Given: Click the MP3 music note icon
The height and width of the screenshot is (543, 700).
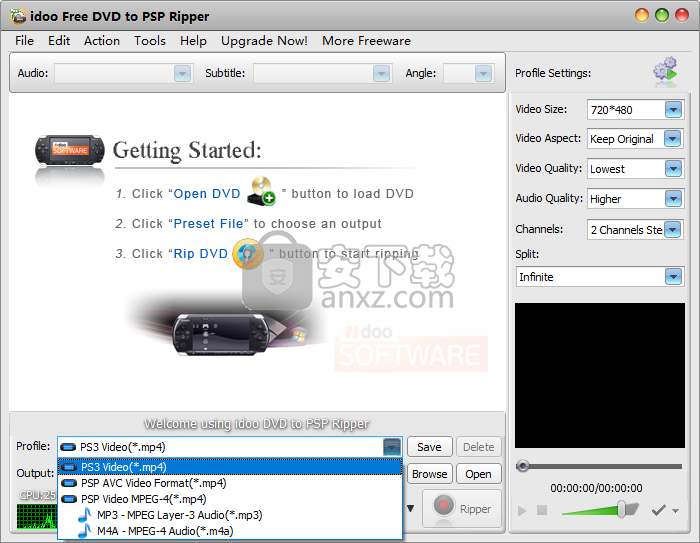Looking at the screenshot, I should click(84, 515).
